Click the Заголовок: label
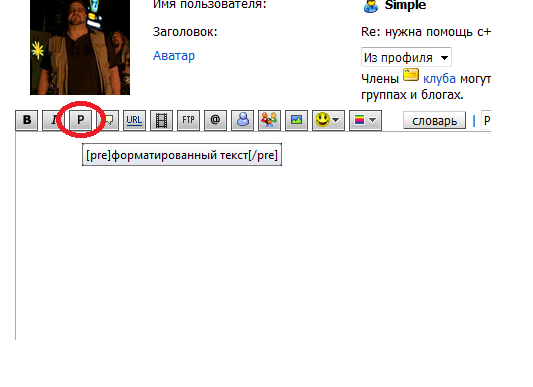Viewport: 533px width, 387px height. (185, 32)
